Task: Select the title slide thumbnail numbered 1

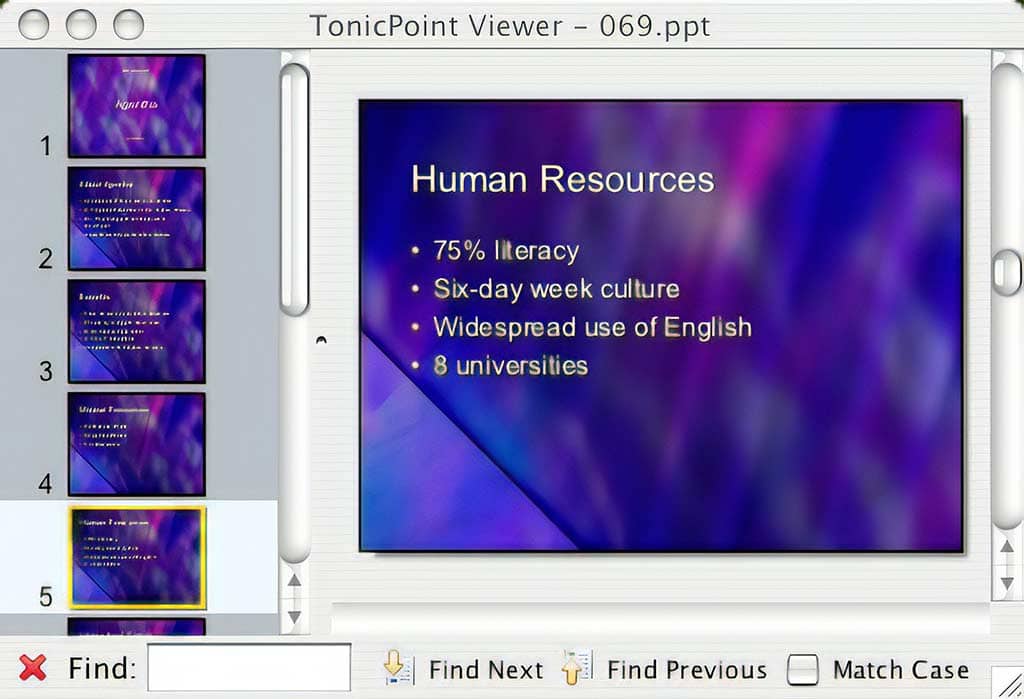Action: point(136,104)
